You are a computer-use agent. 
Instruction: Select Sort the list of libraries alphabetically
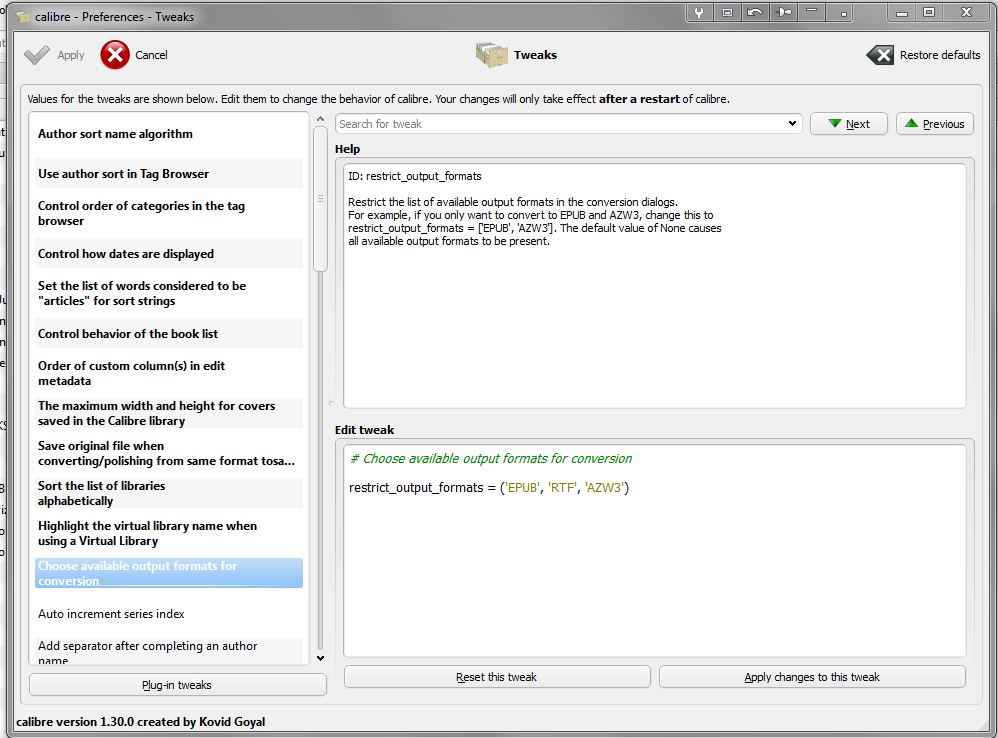pos(169,493)
